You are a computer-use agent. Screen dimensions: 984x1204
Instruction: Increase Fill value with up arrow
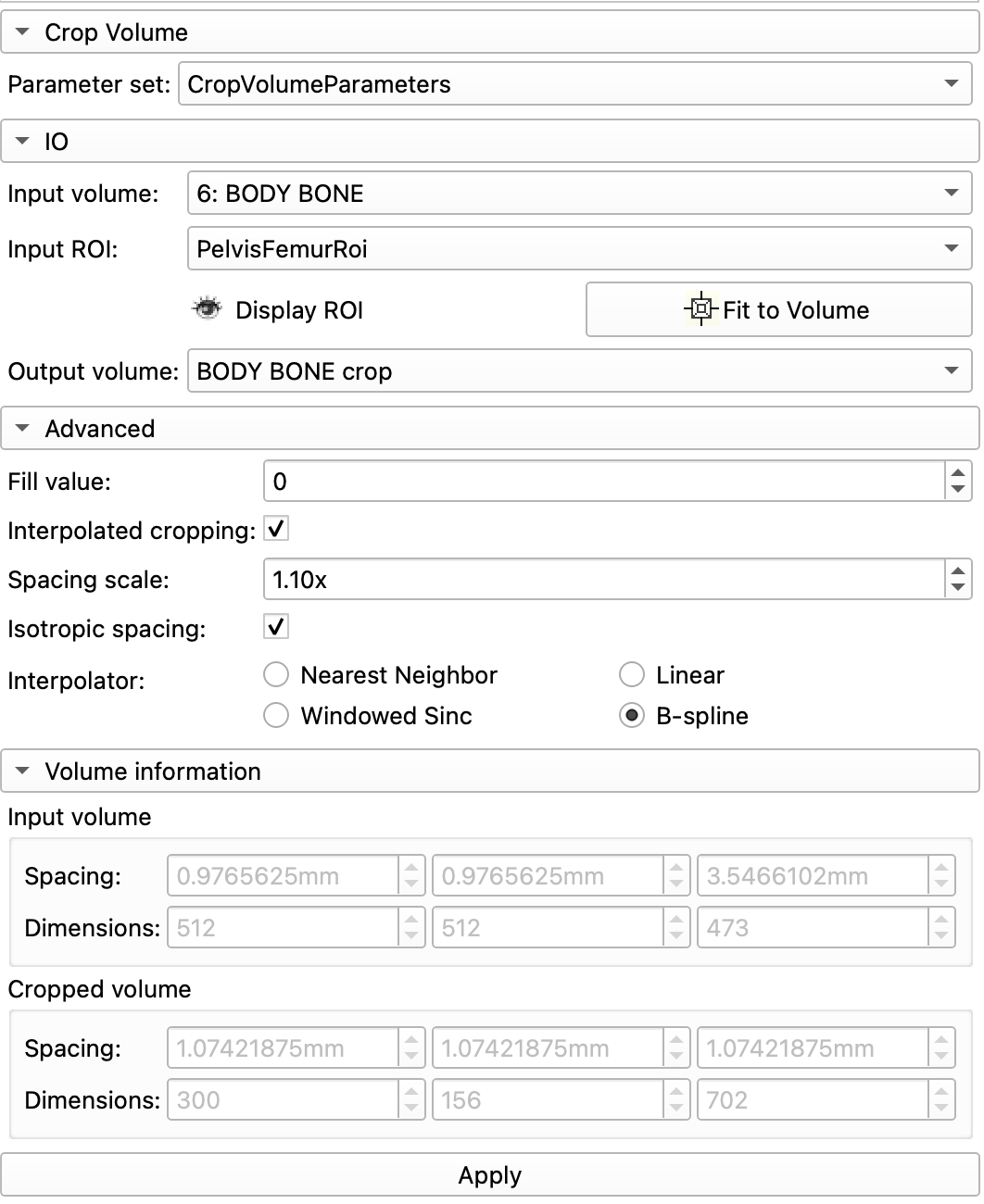pyautogui.click(x=958, y=472)
